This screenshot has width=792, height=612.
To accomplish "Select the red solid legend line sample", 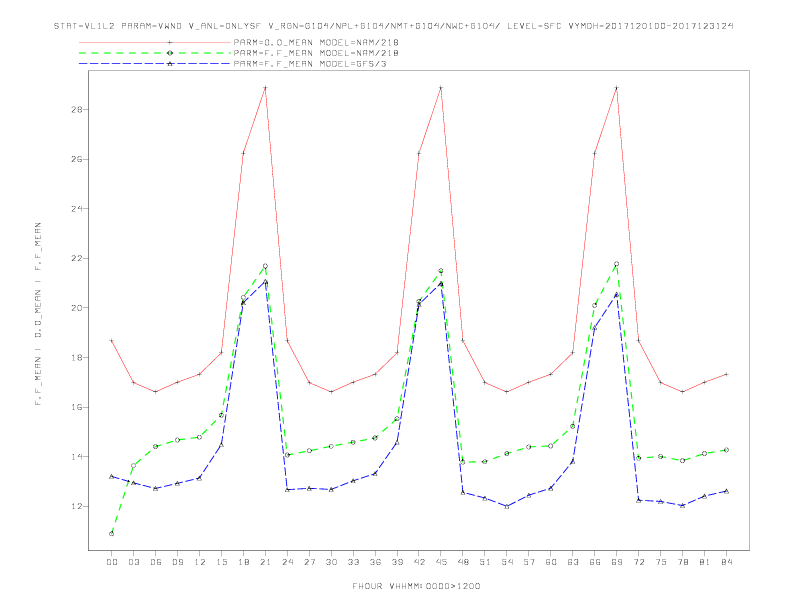I will [155, 42].
